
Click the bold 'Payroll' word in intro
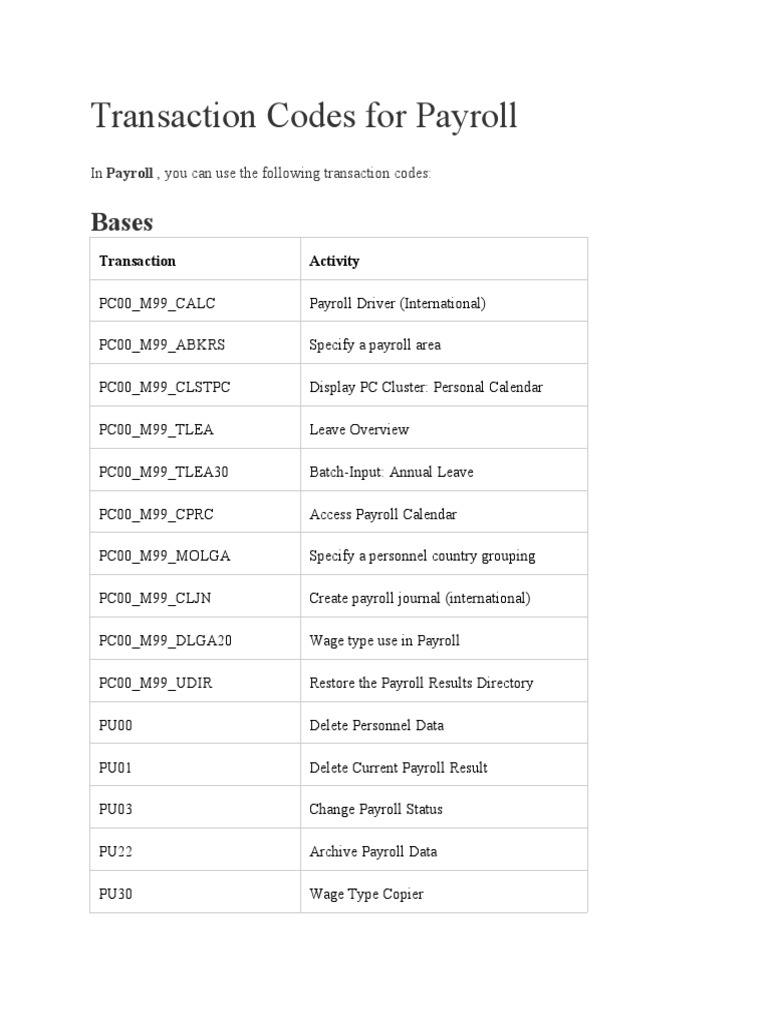pos(130,173)
